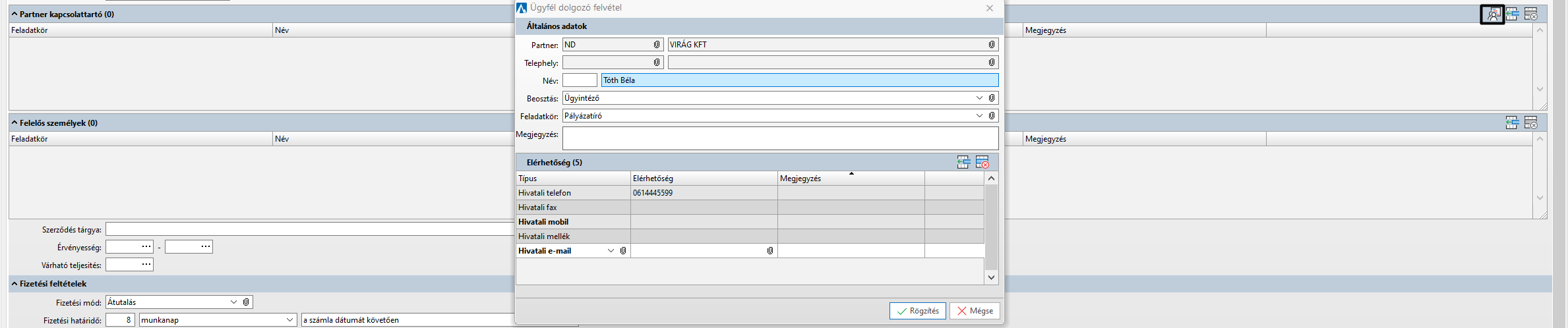
Task: Open Érvényesség start date picker
Action: tap(146, 246)
